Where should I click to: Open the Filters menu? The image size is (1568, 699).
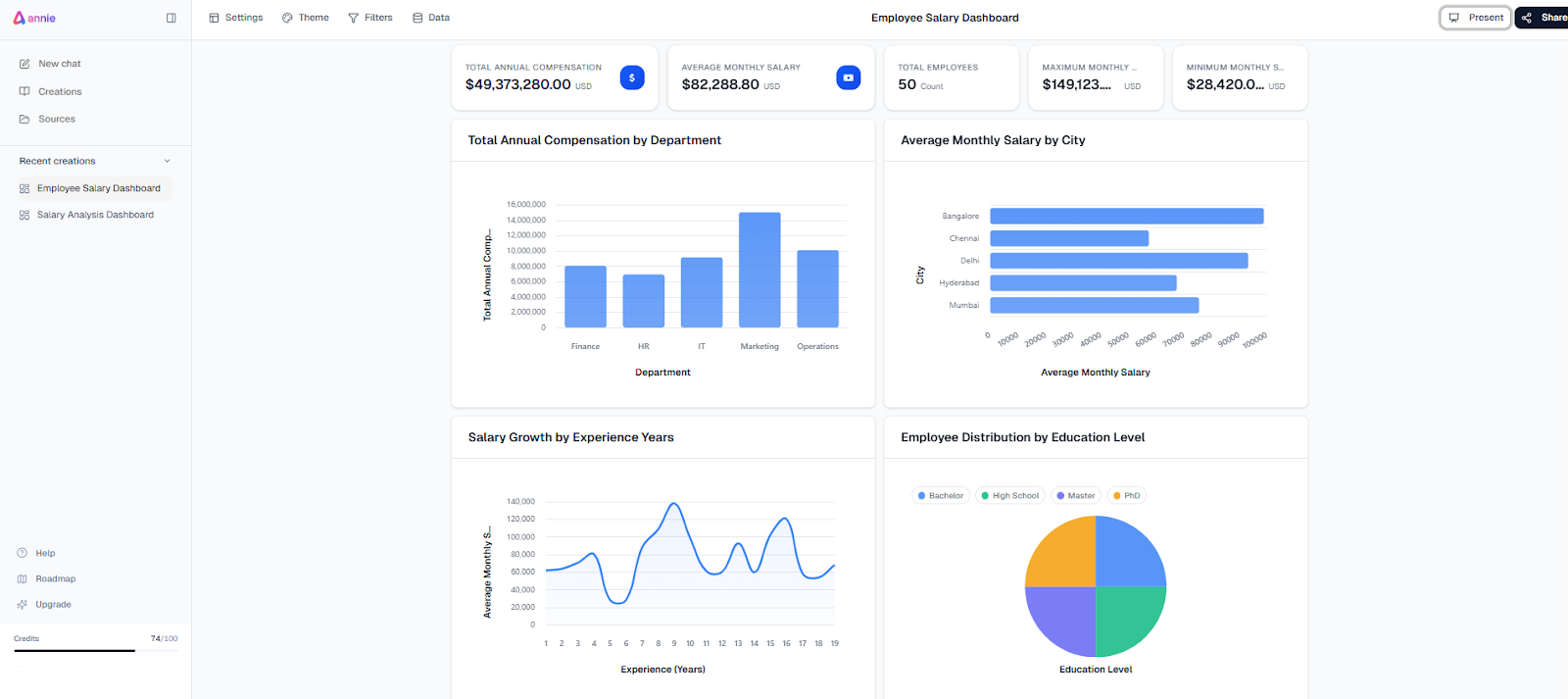click(370, 18)
